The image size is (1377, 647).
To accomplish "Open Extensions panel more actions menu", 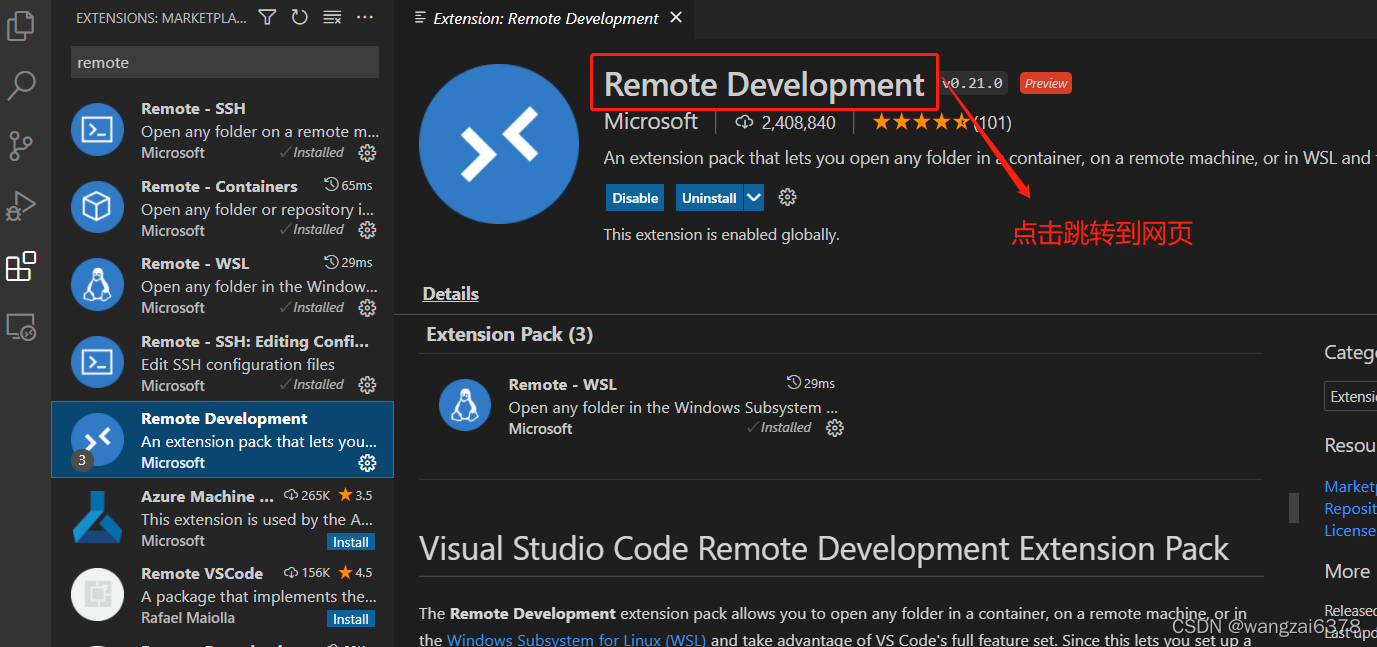I will (365, 17).
